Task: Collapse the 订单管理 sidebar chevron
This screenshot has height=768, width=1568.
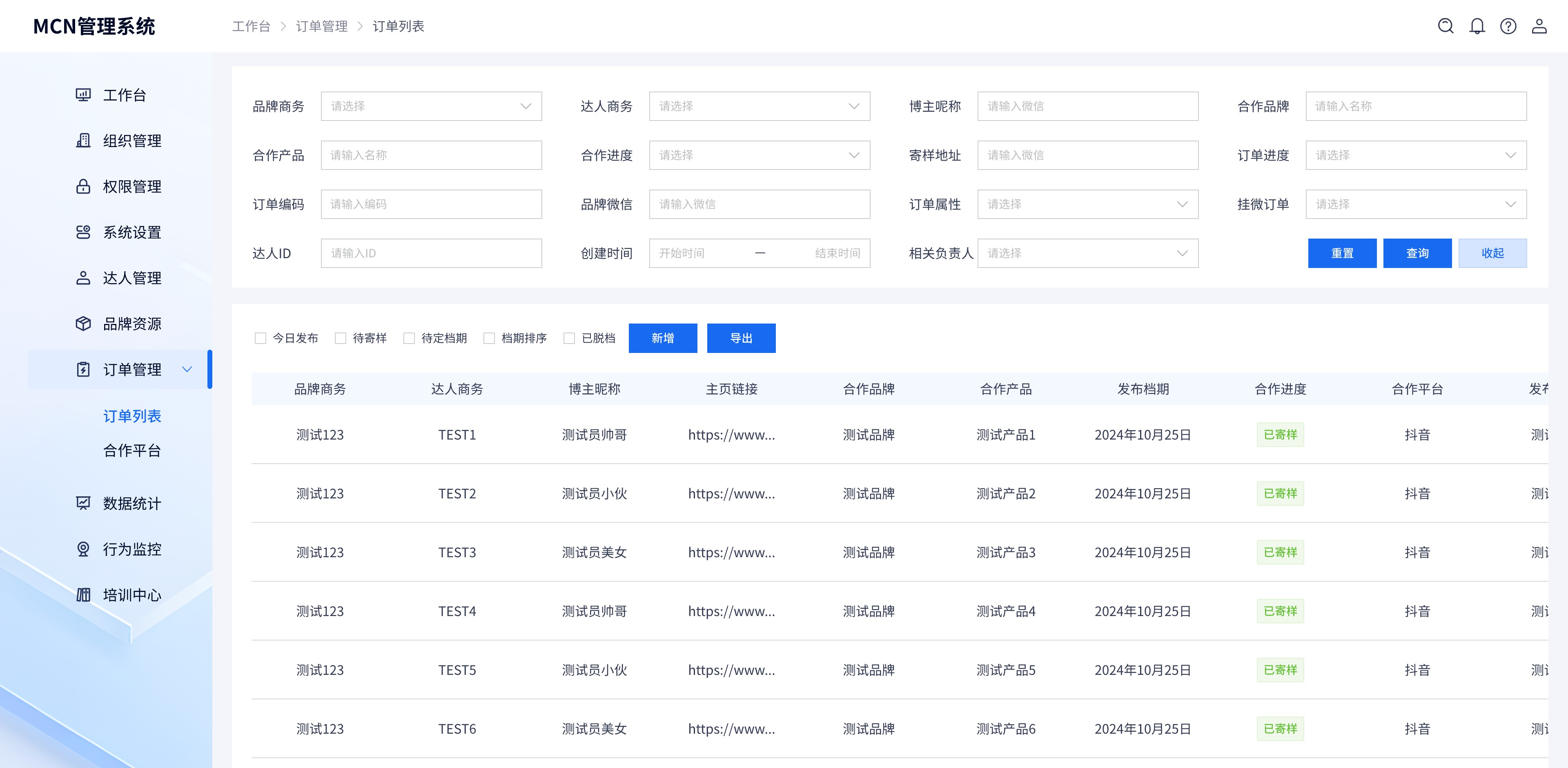Action: 187,369
